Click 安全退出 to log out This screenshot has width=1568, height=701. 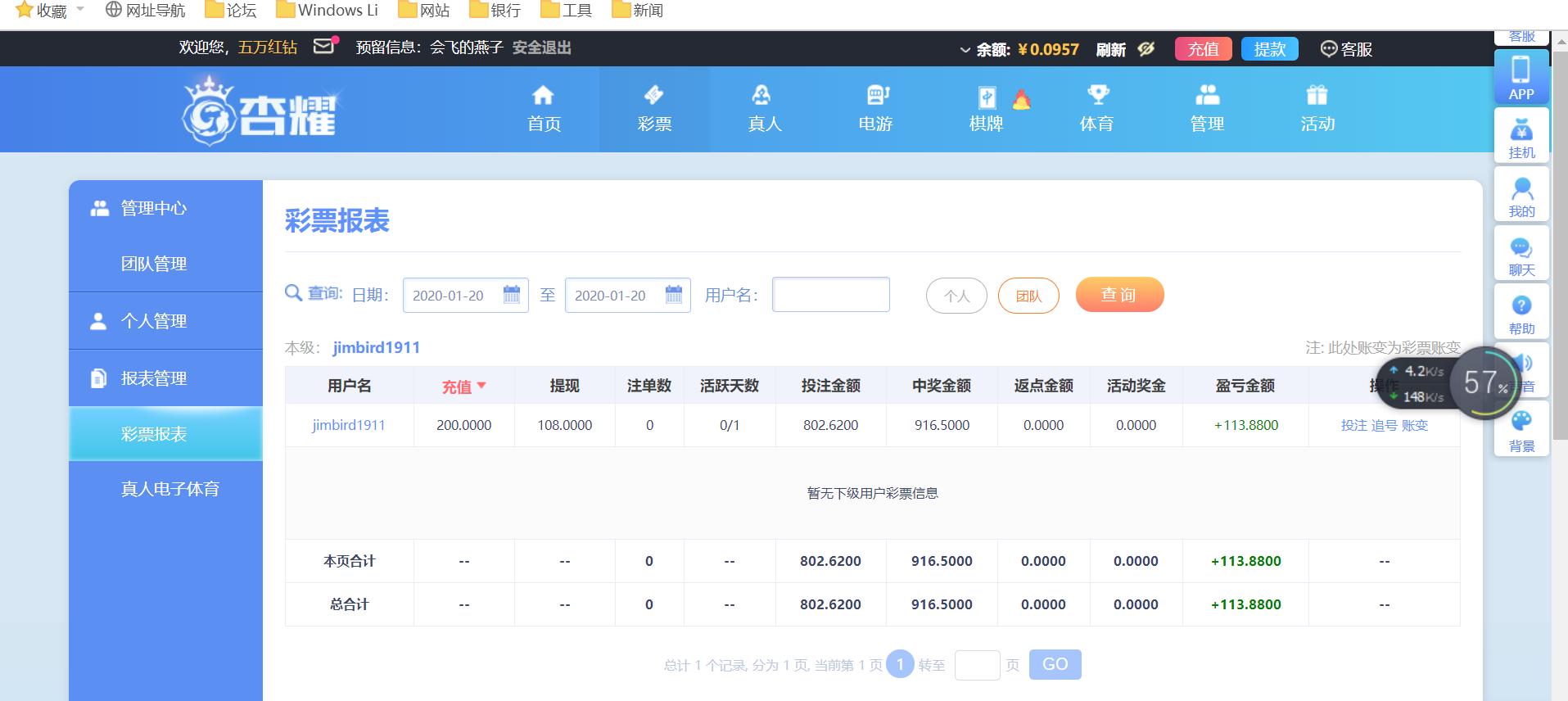541,47
